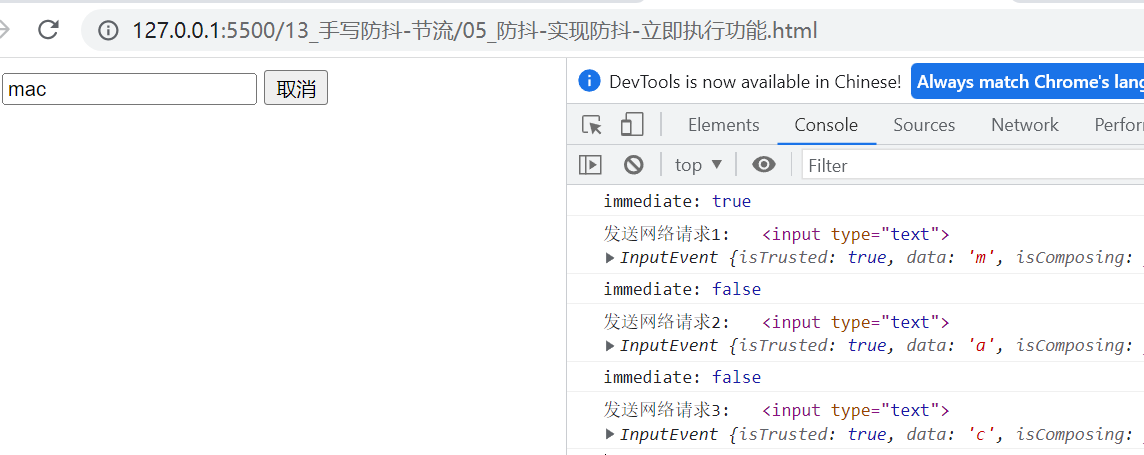Expand the InputEvent with data 'm'
The height and width of the screenshot is (455, 1144).
pyautogui.click(x=611, y=258)
